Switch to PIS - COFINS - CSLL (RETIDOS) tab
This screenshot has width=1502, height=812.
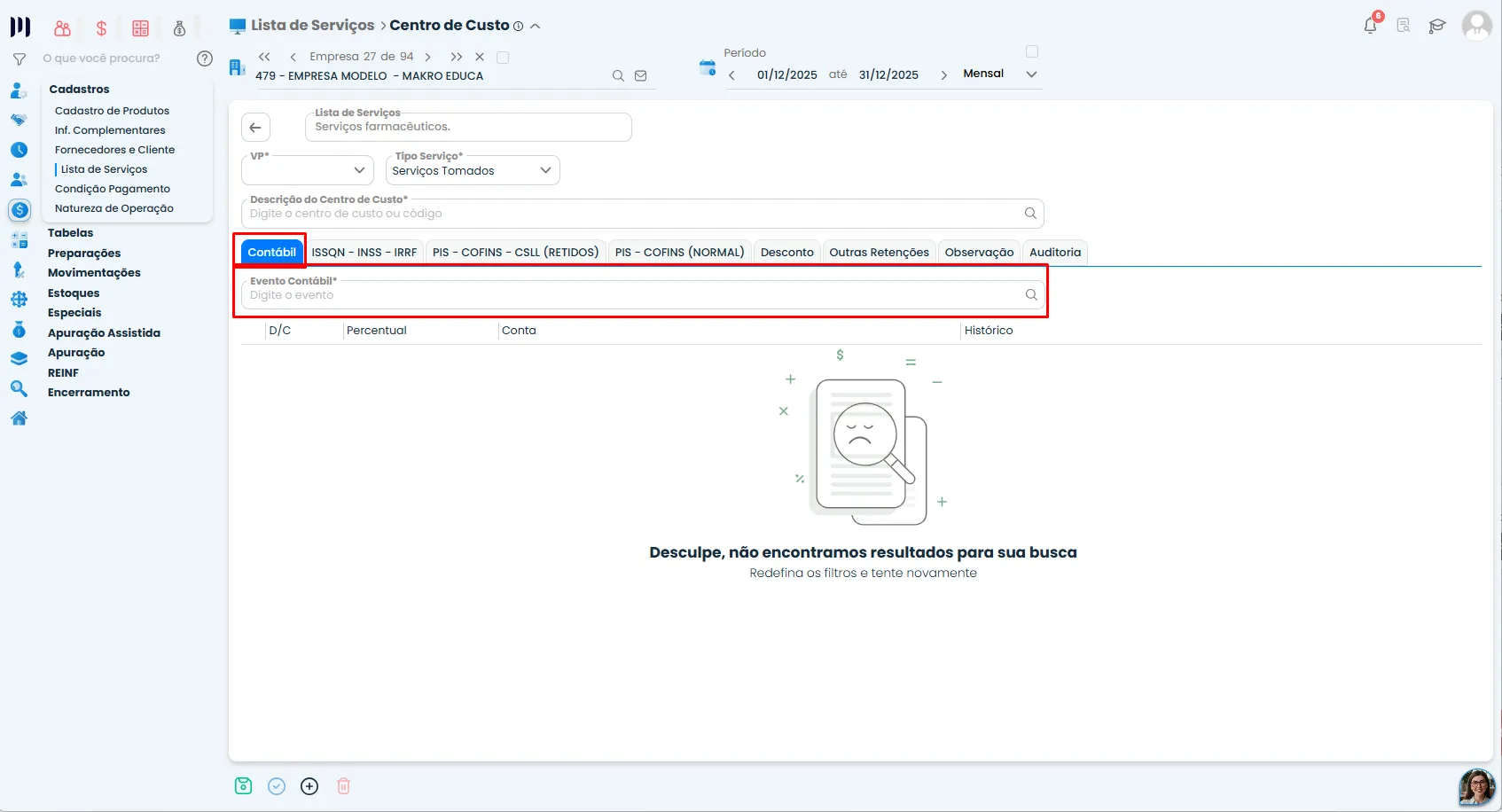point(516,253)
